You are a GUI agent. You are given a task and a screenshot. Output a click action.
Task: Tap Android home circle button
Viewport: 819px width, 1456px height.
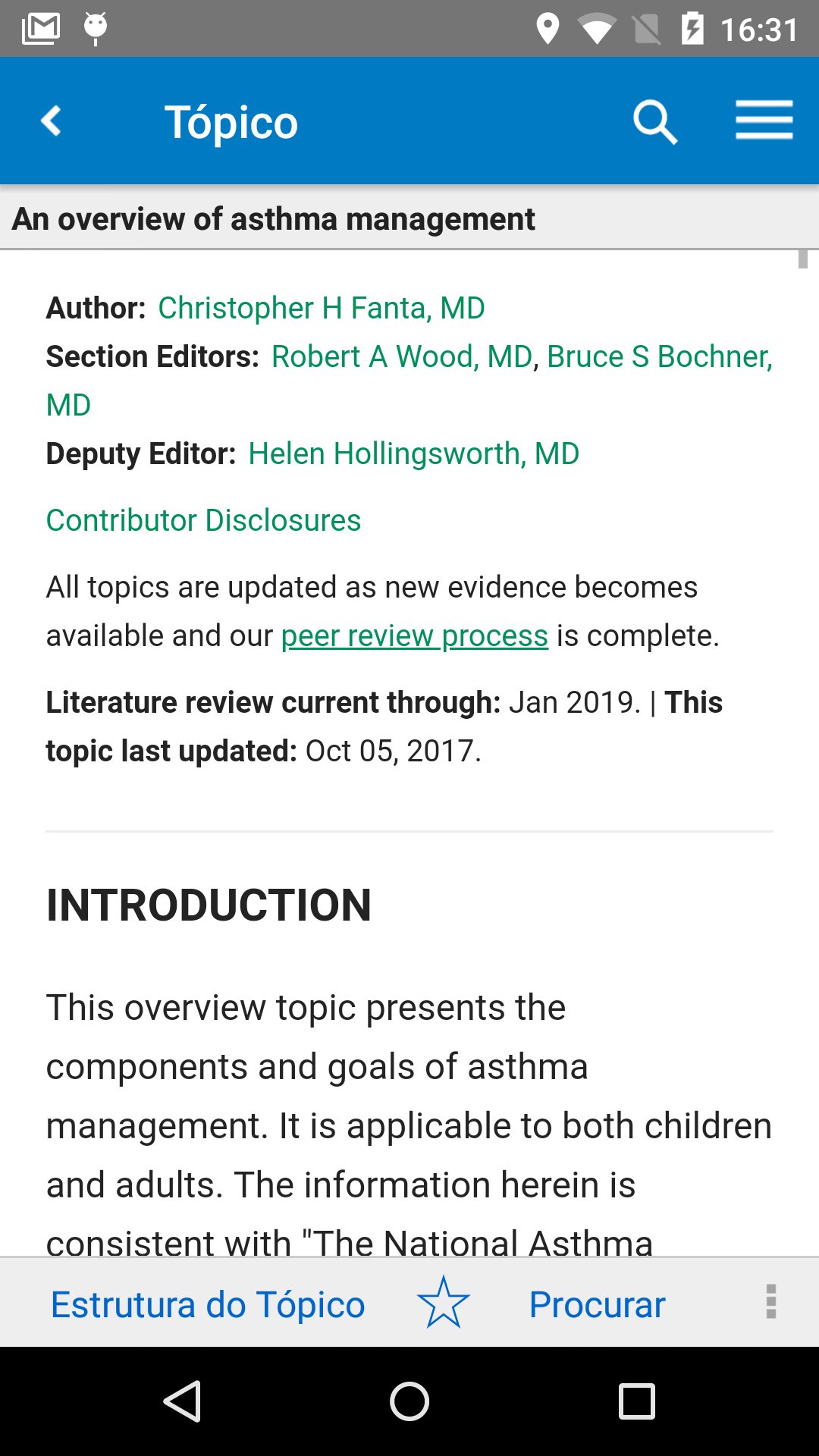tap(409, 1401)
